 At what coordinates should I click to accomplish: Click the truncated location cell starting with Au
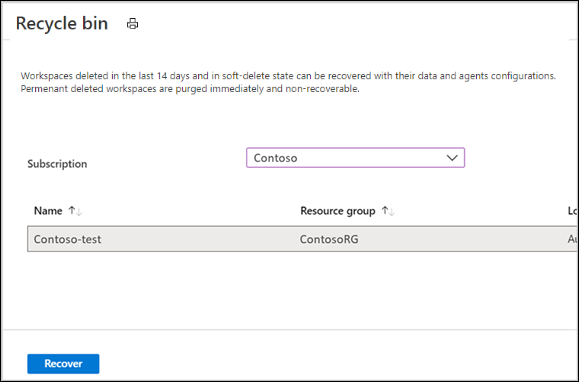572,239
